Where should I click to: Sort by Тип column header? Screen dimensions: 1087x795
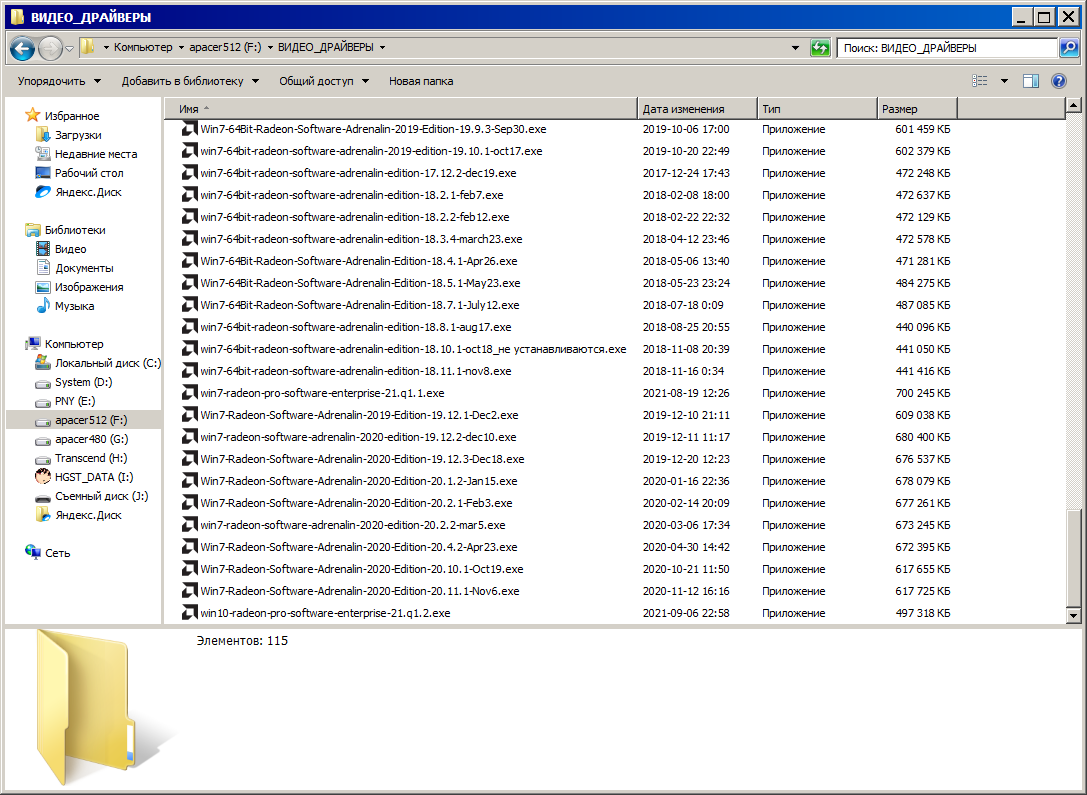point(817,109)
